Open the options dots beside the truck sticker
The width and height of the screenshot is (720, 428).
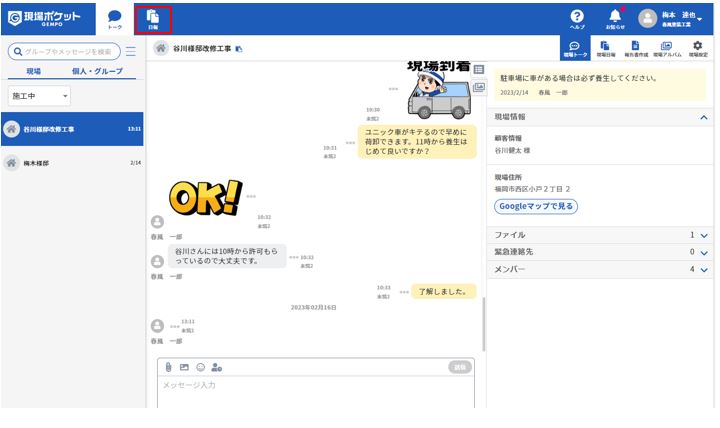[393, 89]
